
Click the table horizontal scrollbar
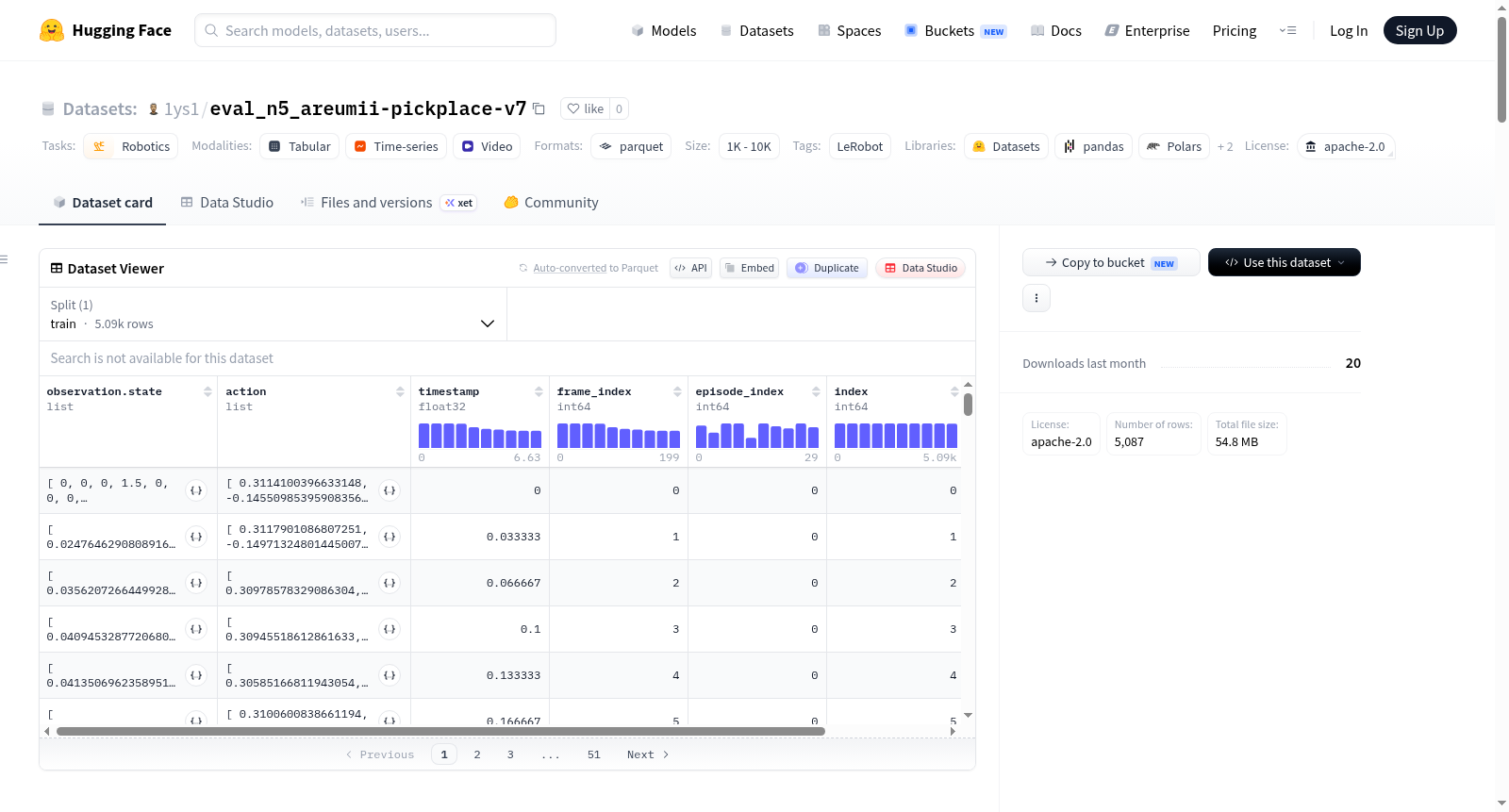[440, 731]
